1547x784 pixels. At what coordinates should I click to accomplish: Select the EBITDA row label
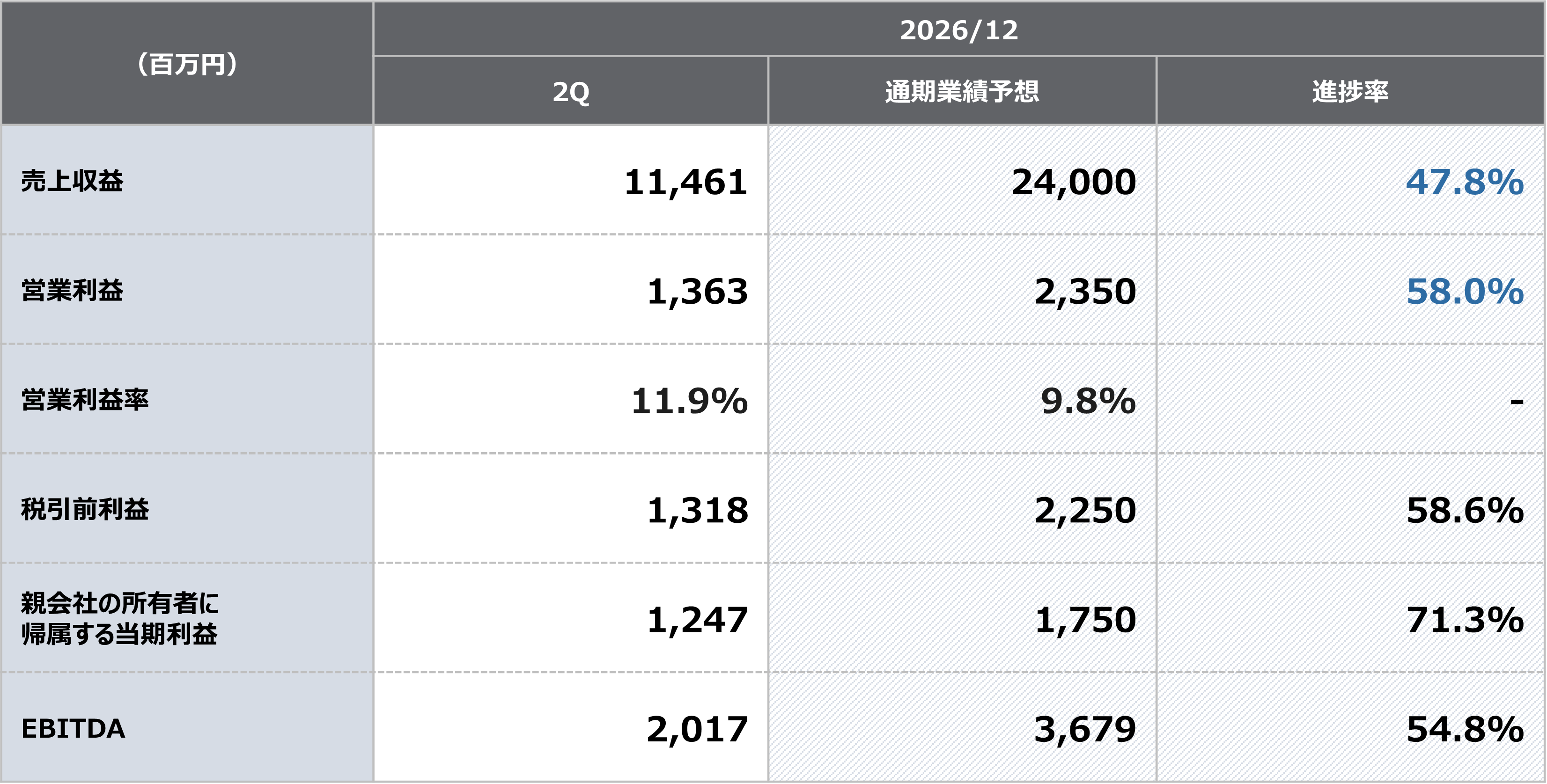tap(73, 728)
